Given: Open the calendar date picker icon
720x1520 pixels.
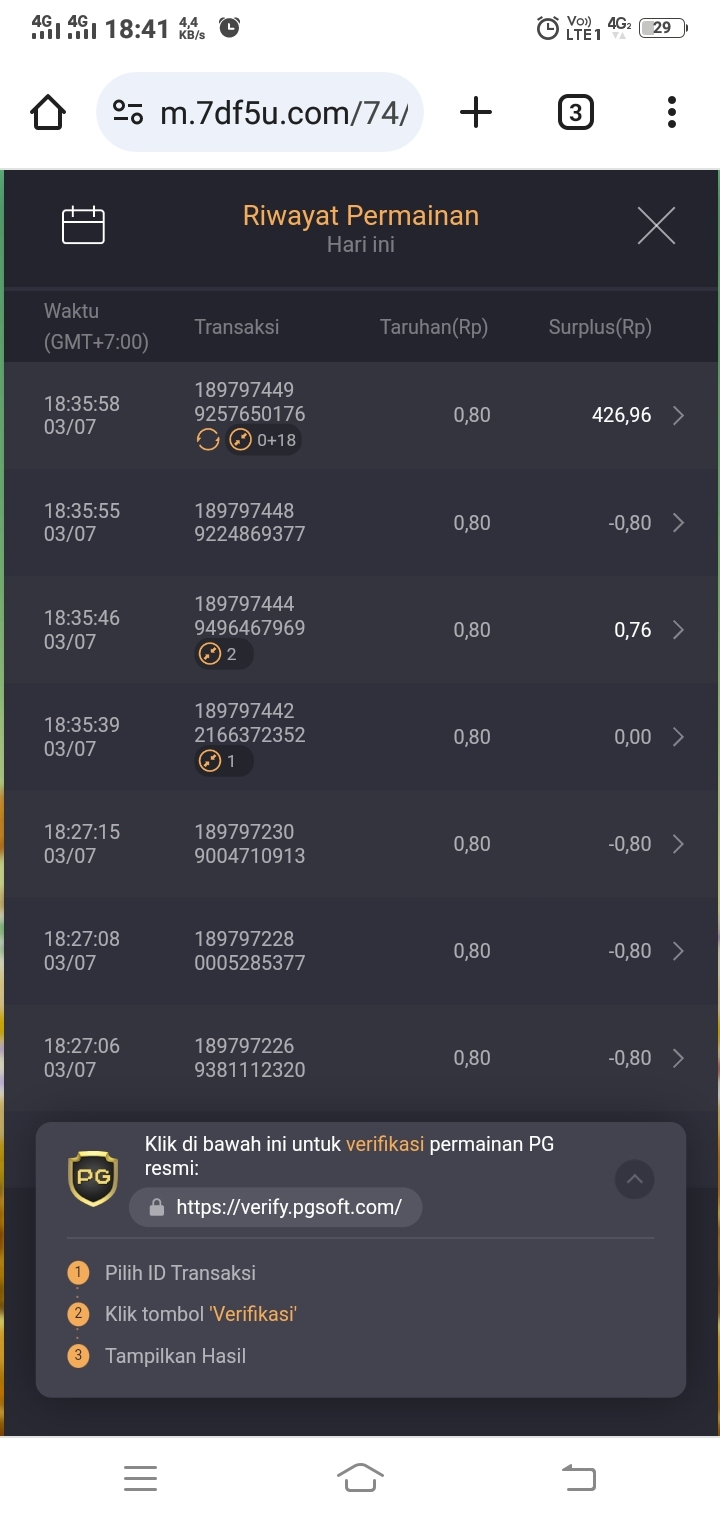Looking at the screenshot, I should (83, 226).
